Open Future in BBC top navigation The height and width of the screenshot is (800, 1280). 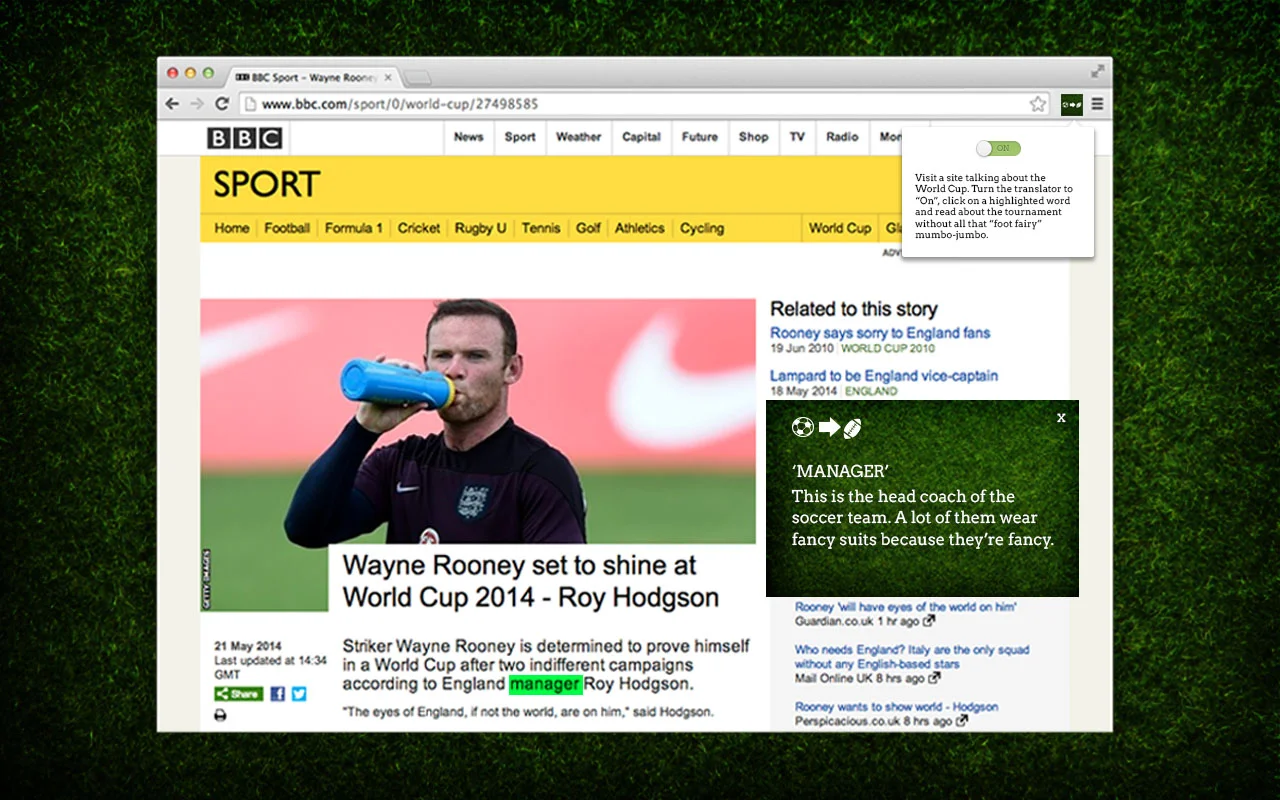point(700,137)
